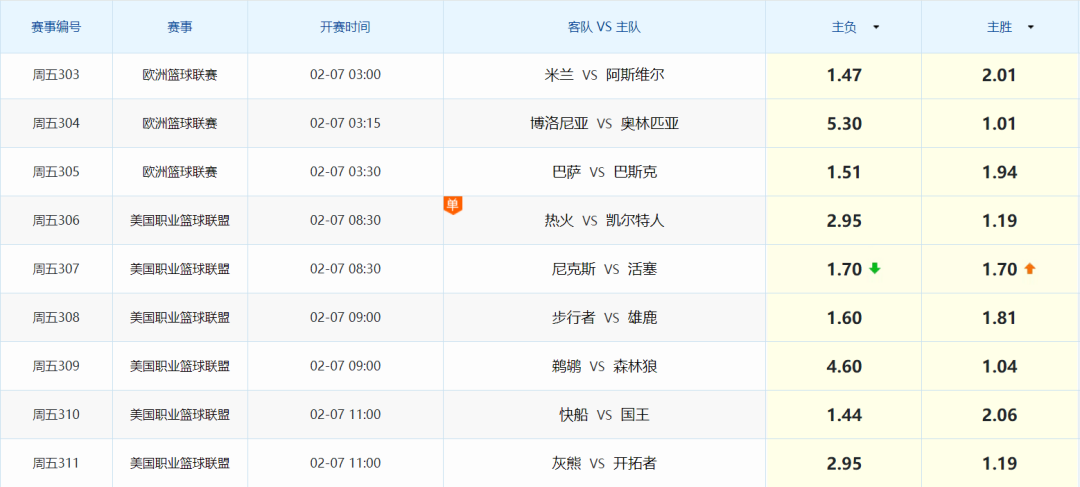This screenshot has height=487, width=1080.
Task: Select matchup 尼克斯 VS 活塞
Action: pyautogui.click(x=604, y=269)
